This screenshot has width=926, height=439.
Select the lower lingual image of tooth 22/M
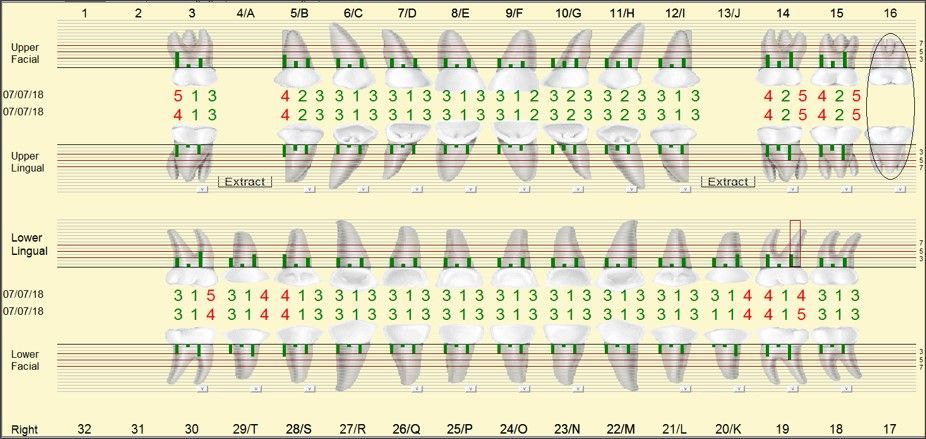620,253
